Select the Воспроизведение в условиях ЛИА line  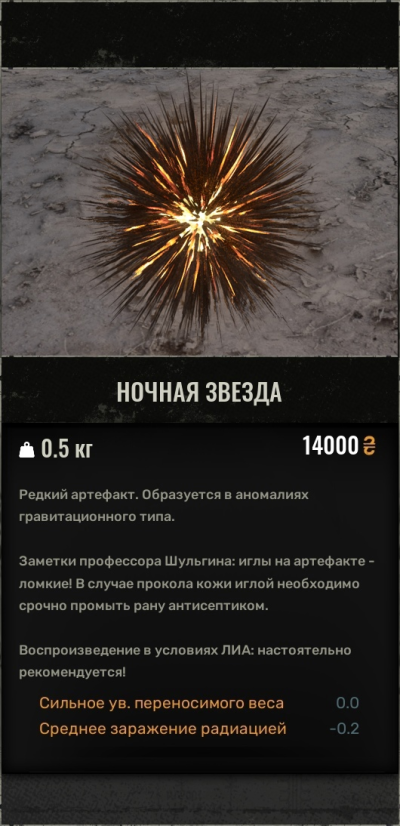[x=185, y=650]
